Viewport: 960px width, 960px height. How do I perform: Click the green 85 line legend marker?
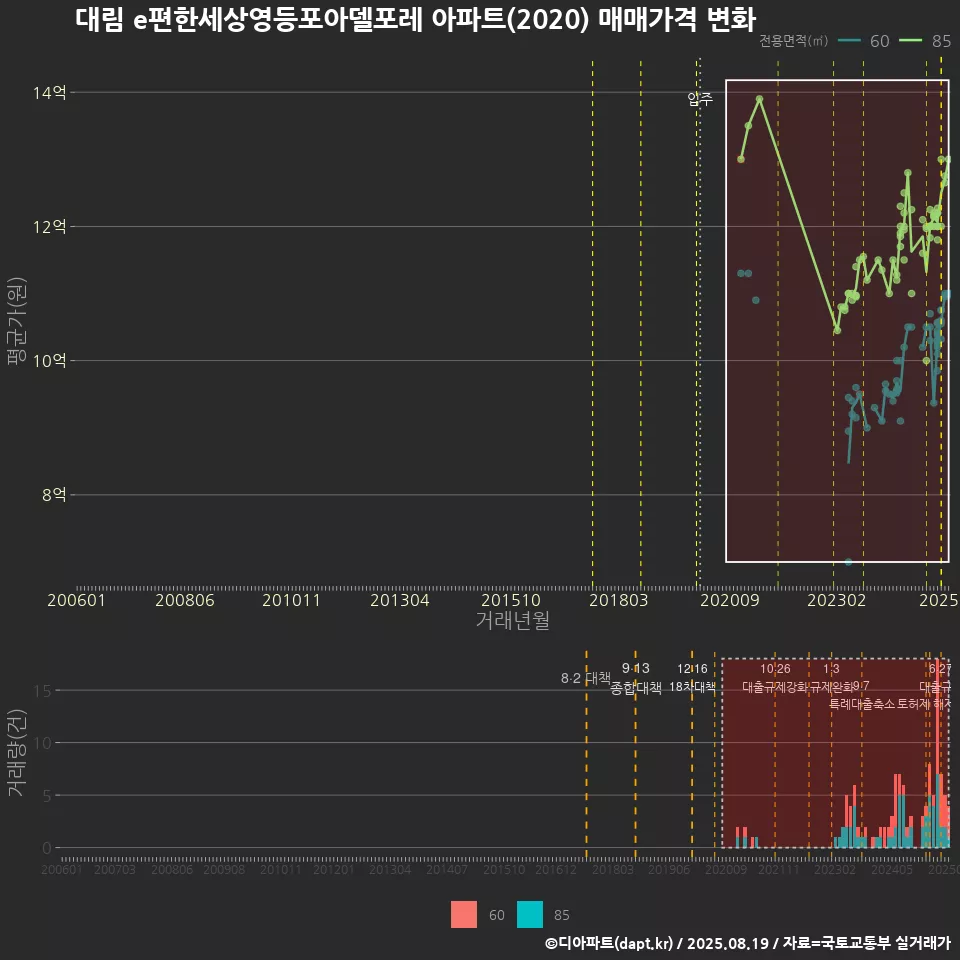point(910,41)
